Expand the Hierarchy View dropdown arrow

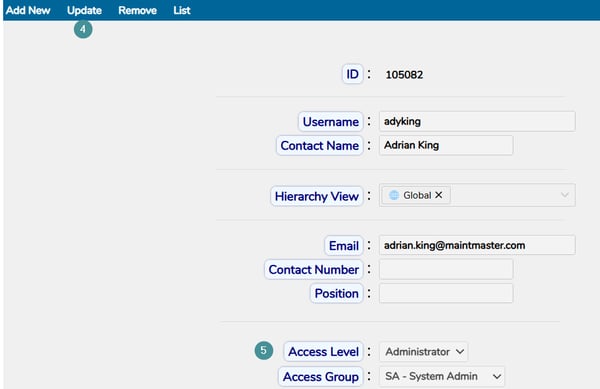point(564,195)
